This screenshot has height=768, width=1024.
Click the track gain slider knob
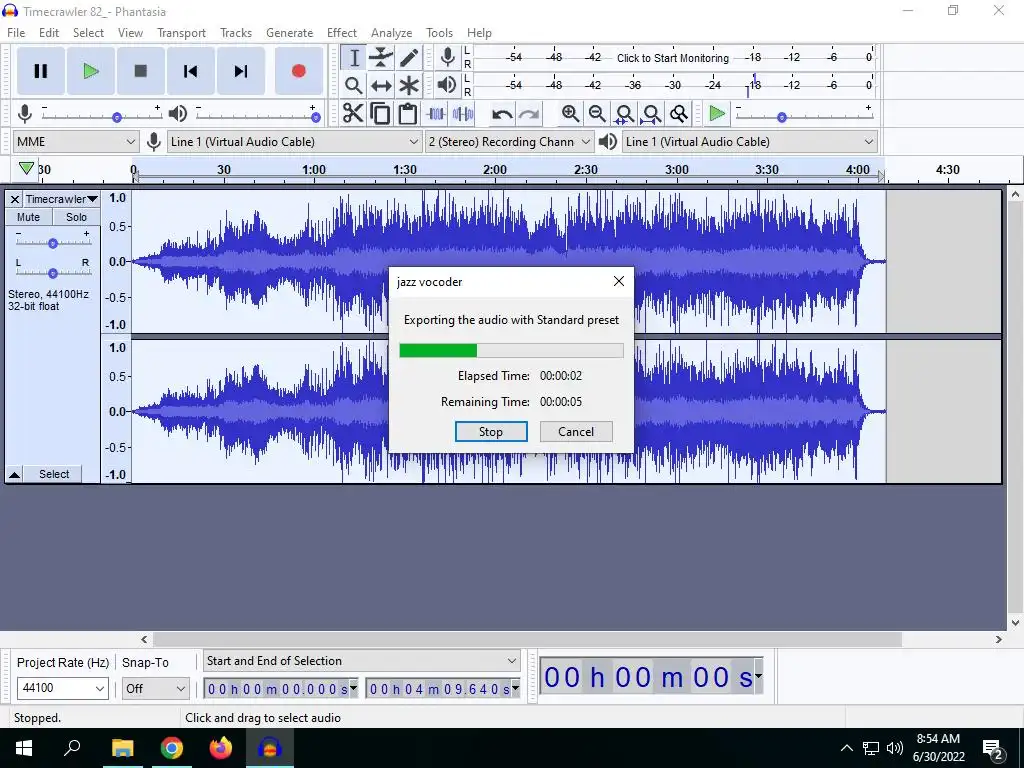pyautogui.click(x=53, y=243)
